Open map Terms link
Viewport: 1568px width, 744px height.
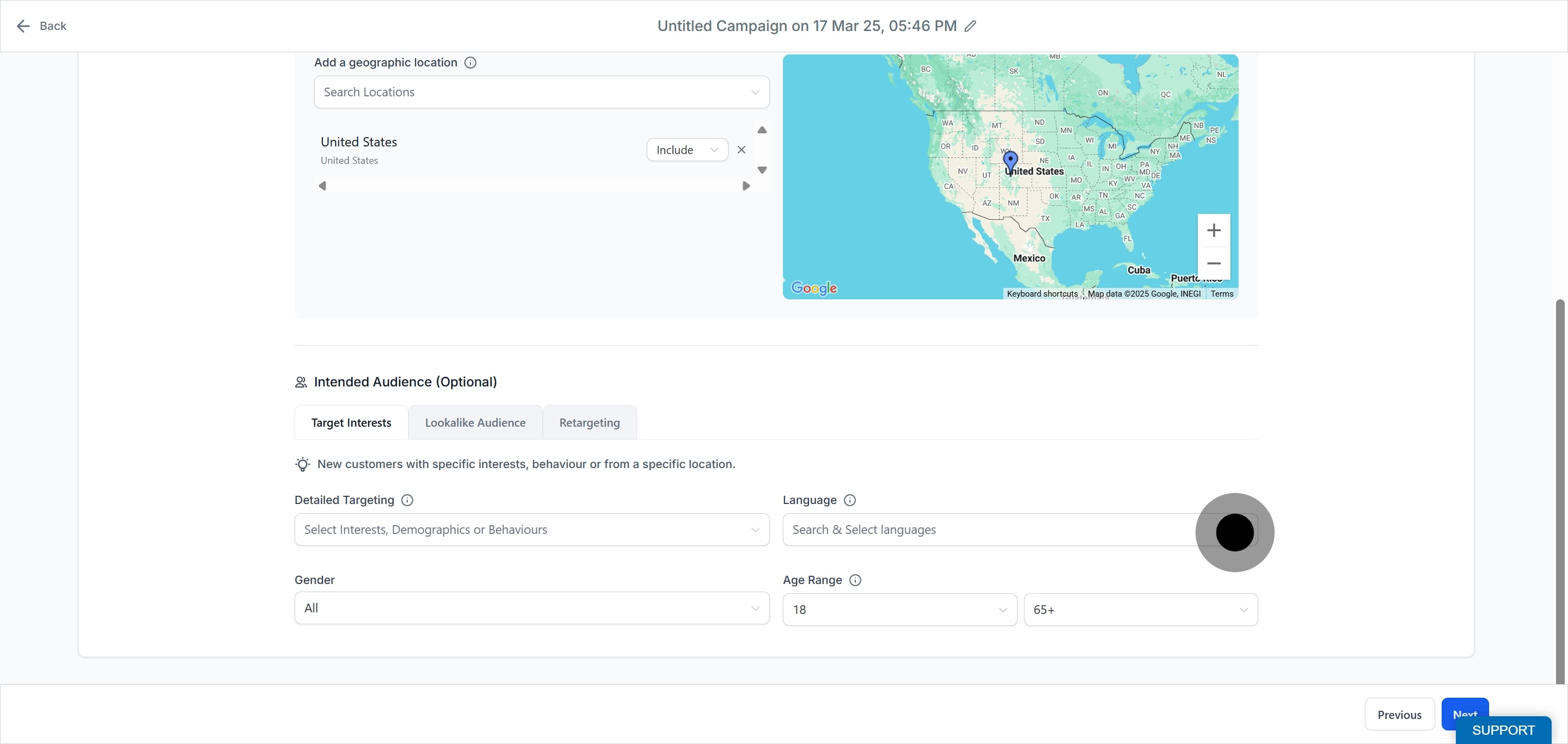coord(1222,293)
